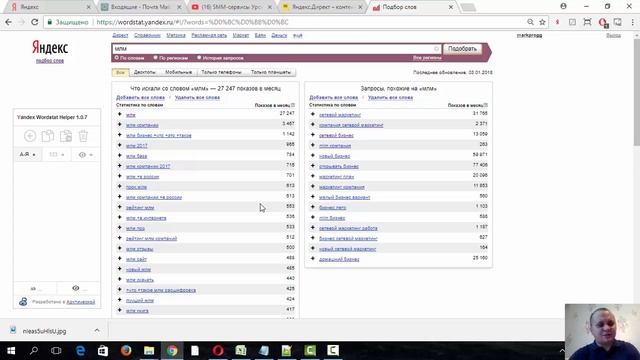Screen dimensions: 640x360
Task: Click left panel 'Удалить все слова' link
Action: 197,98
